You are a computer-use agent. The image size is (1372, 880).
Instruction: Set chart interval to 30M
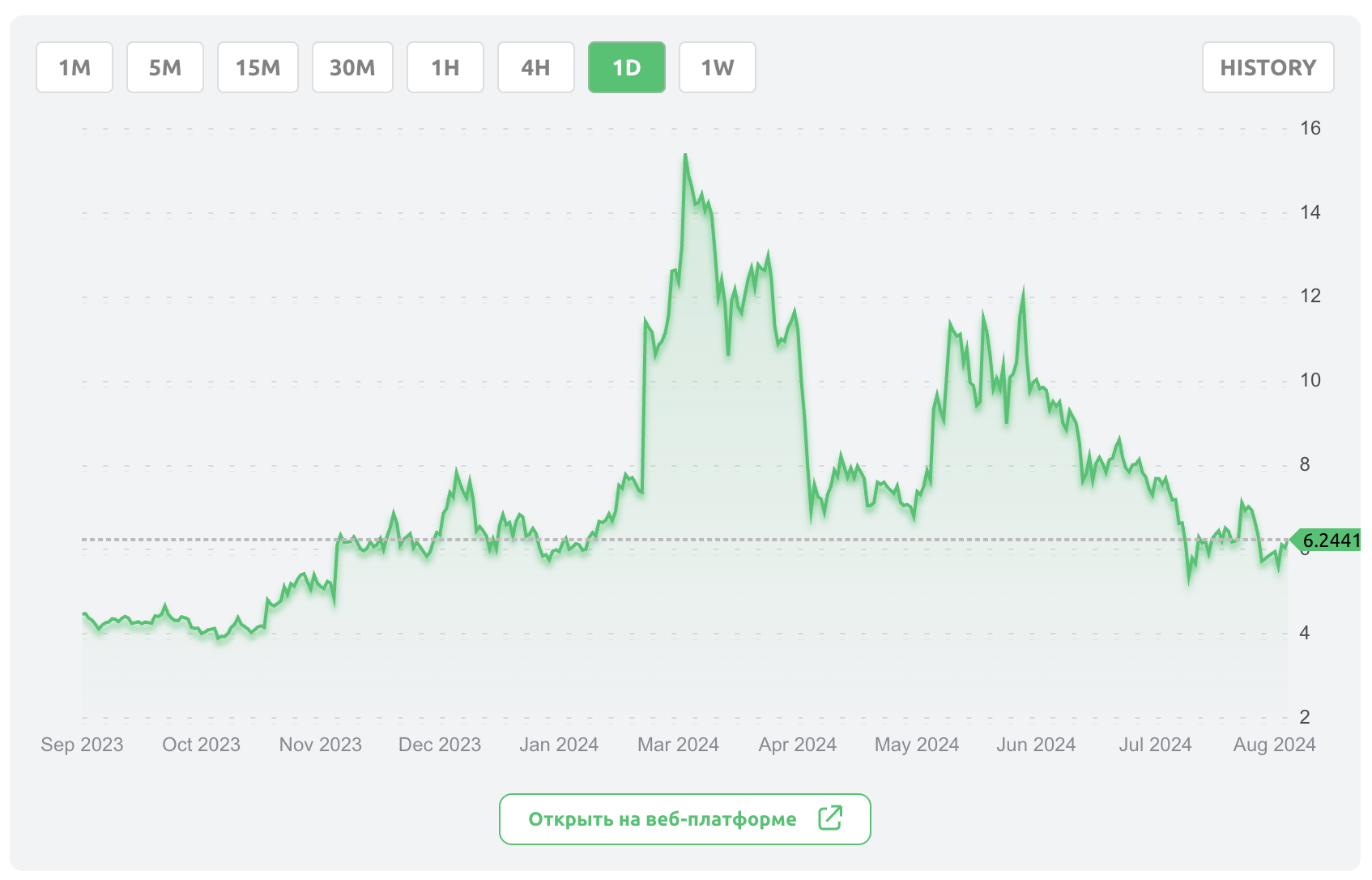tap(352, 67)
